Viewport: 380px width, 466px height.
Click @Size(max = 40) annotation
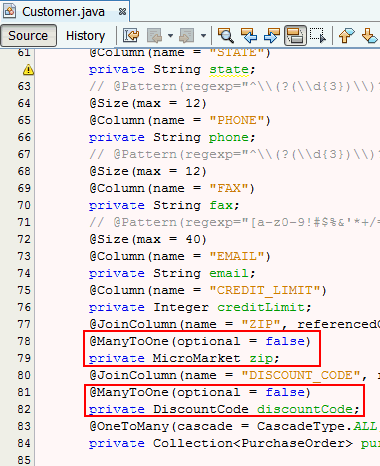148,239
